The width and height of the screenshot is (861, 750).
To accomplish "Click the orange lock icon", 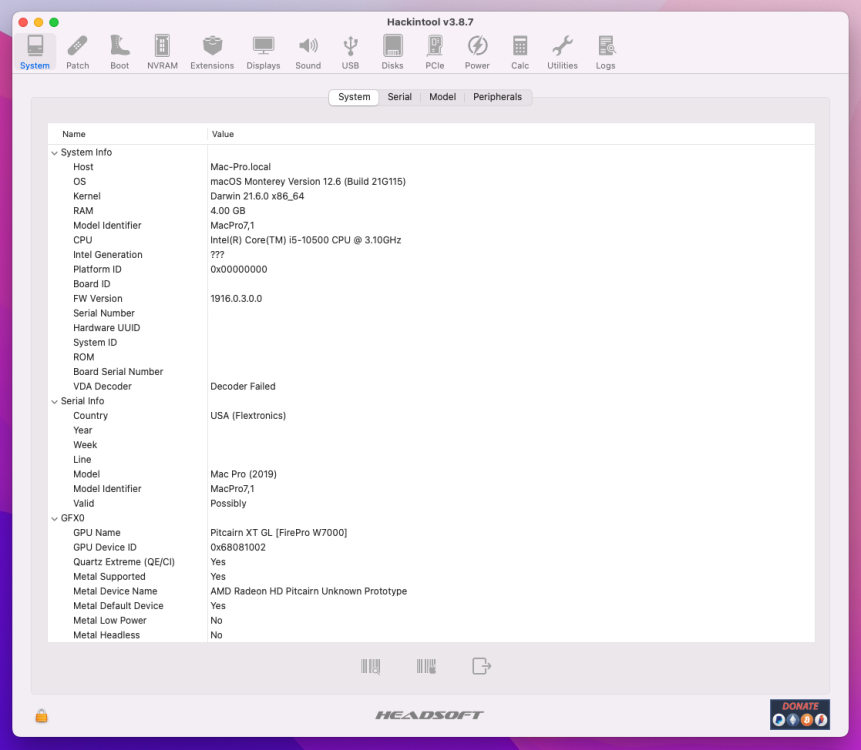I will [x=42, y=715].
